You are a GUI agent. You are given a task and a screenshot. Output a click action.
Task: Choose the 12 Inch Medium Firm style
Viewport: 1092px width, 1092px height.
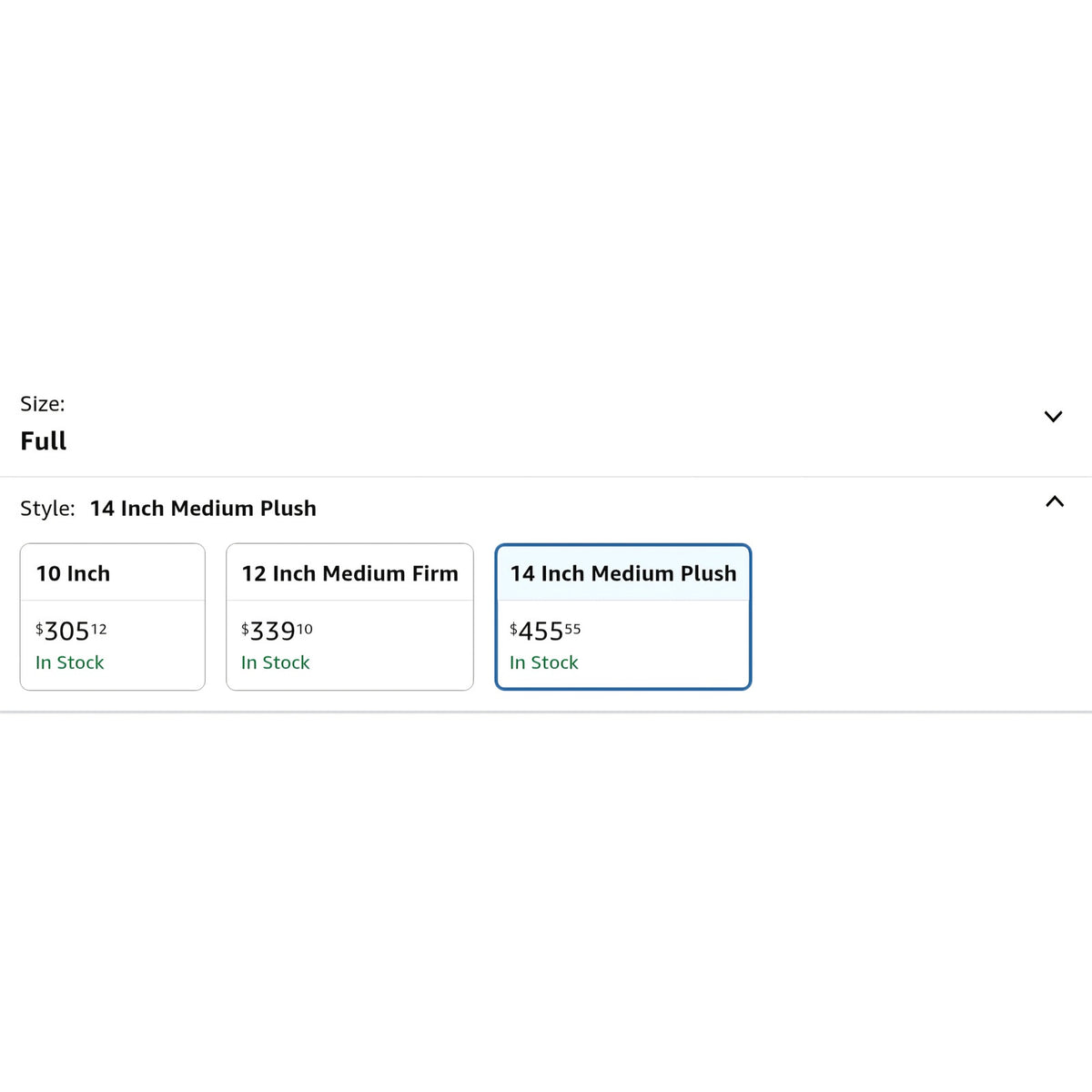tap(349, 617)
